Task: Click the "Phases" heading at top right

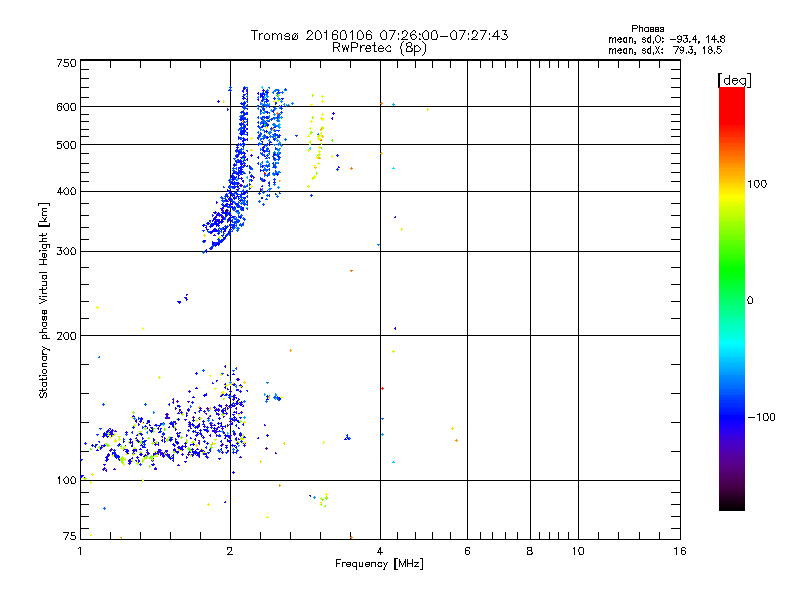Action: coord(647,29)
